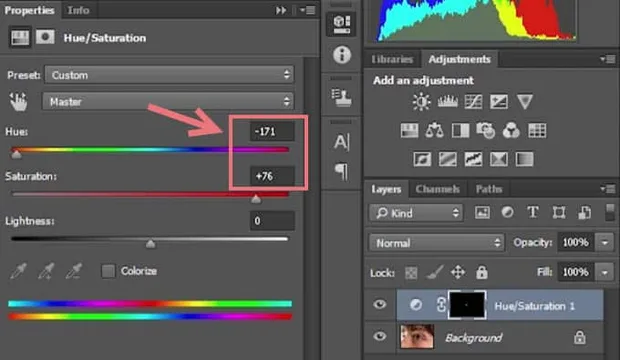
Task: Click the Hue value field showing -171
Action: click(272, 131)
